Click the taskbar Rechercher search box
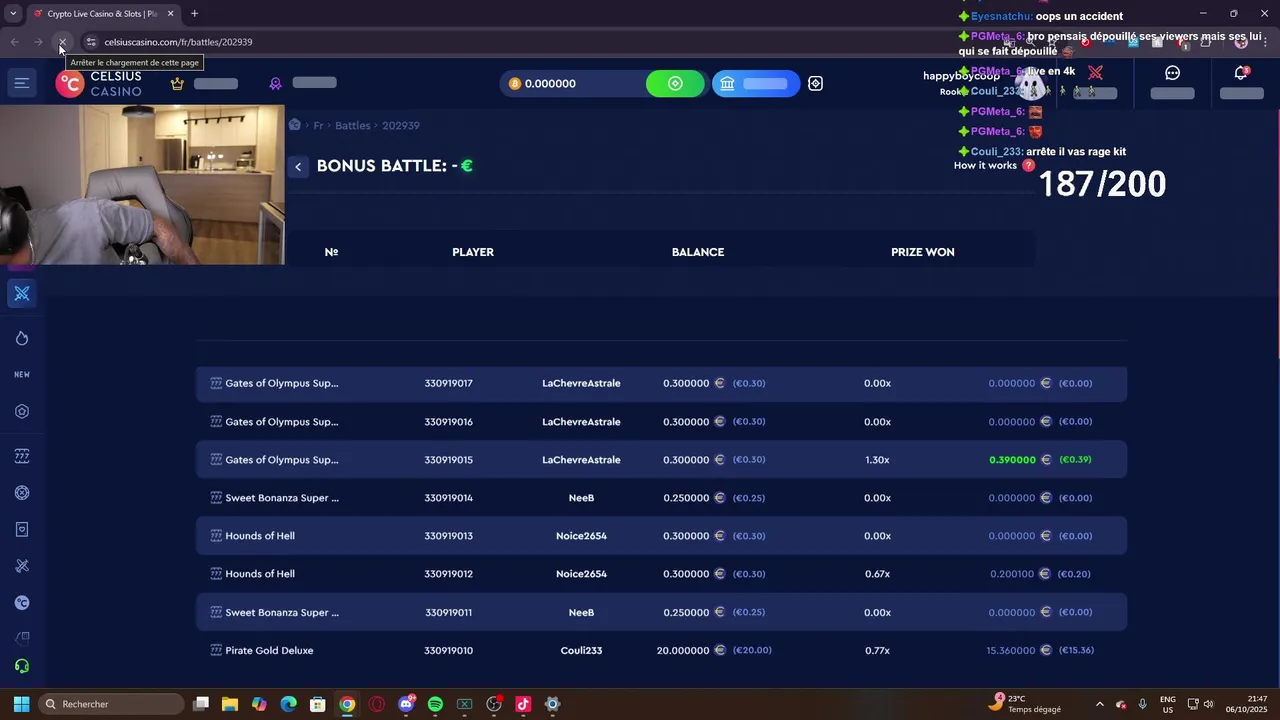Viewport: 1280px width, 720px height. [111, 704]
